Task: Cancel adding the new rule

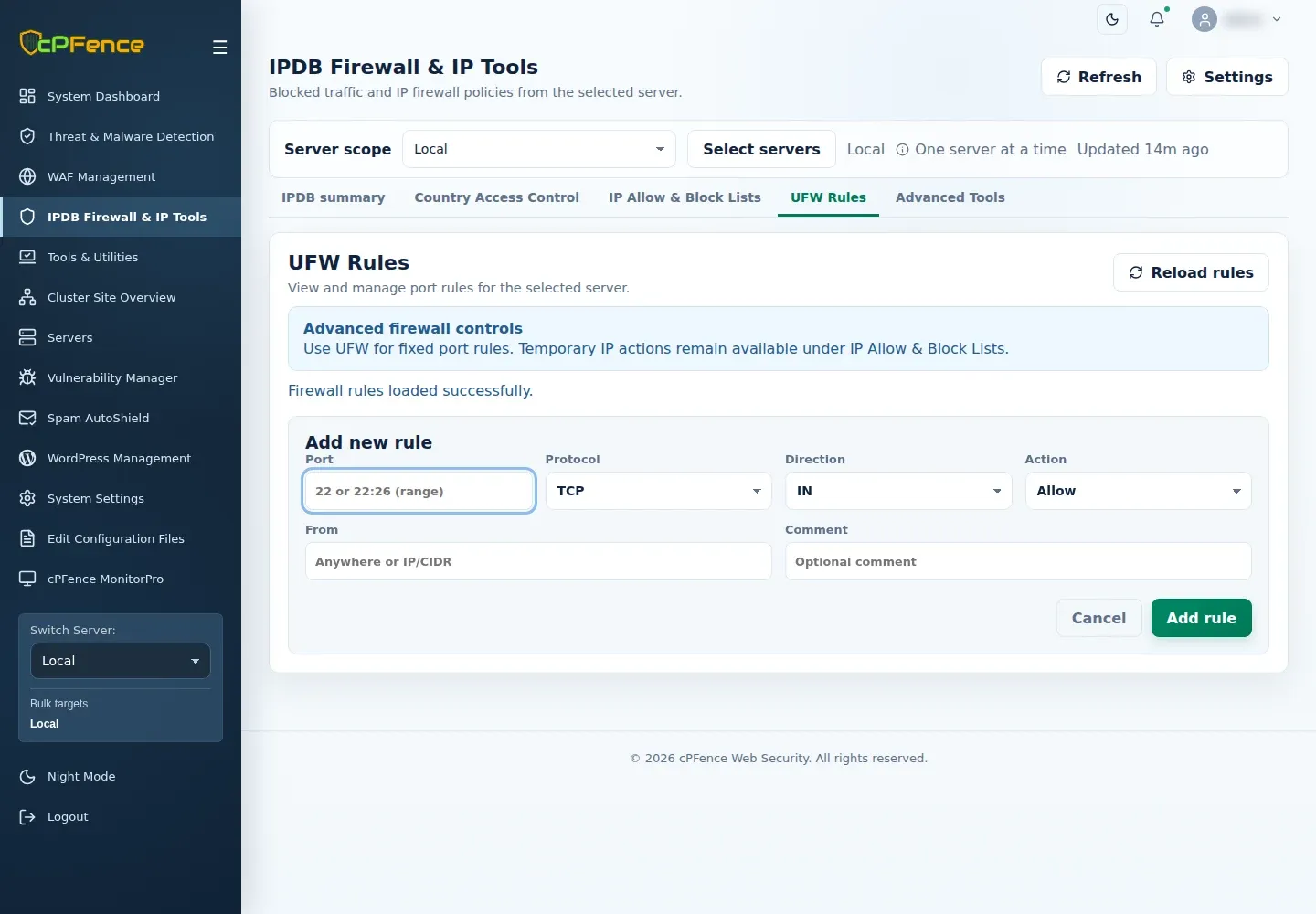Action: click(1099, 618)
